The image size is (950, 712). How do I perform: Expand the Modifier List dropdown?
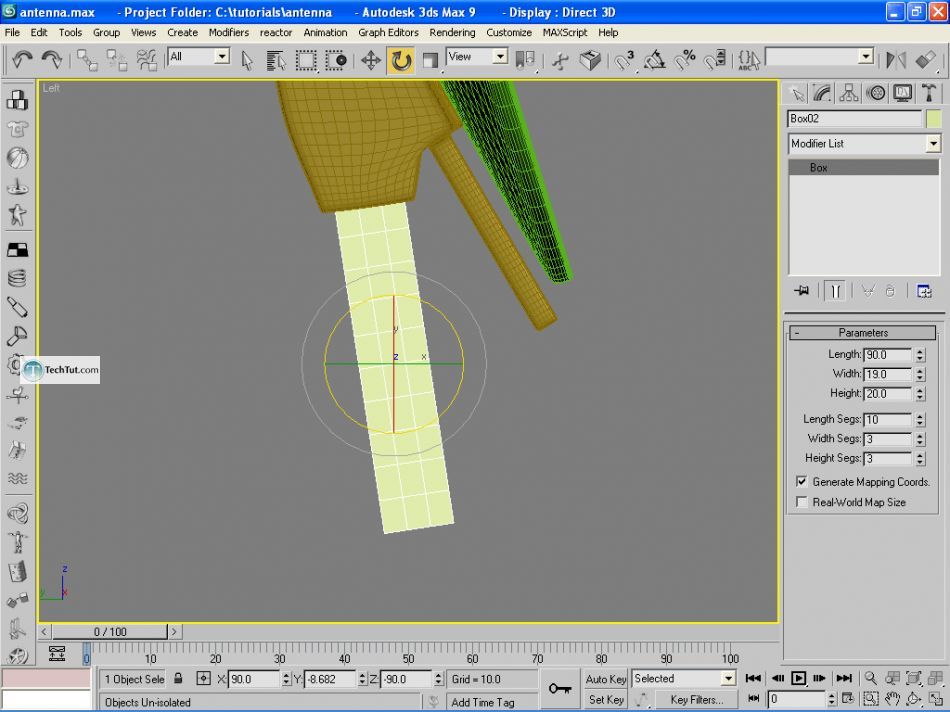click(932, 144)
